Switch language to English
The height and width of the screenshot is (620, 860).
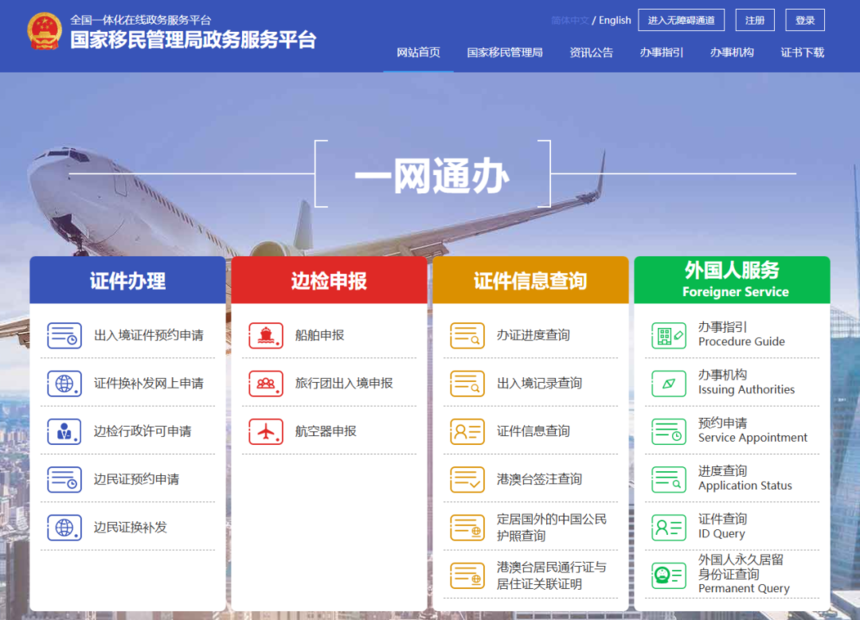click(615, 20)
